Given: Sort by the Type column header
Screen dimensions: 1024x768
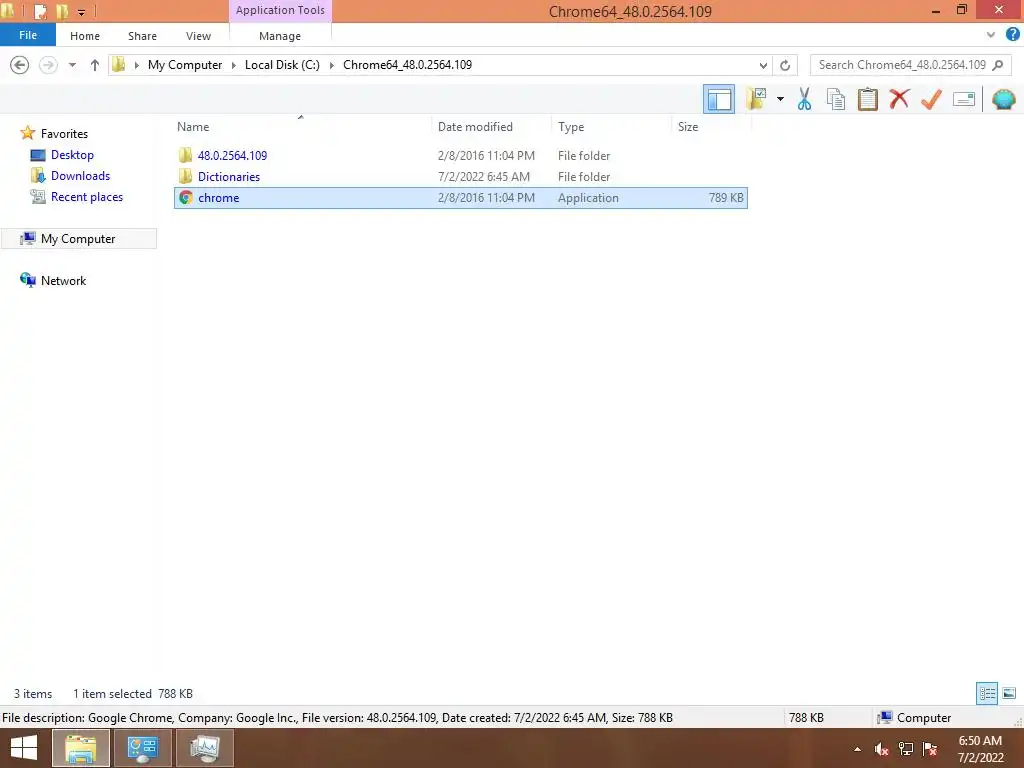Looking at the screenshot, I should coord(612,127).
